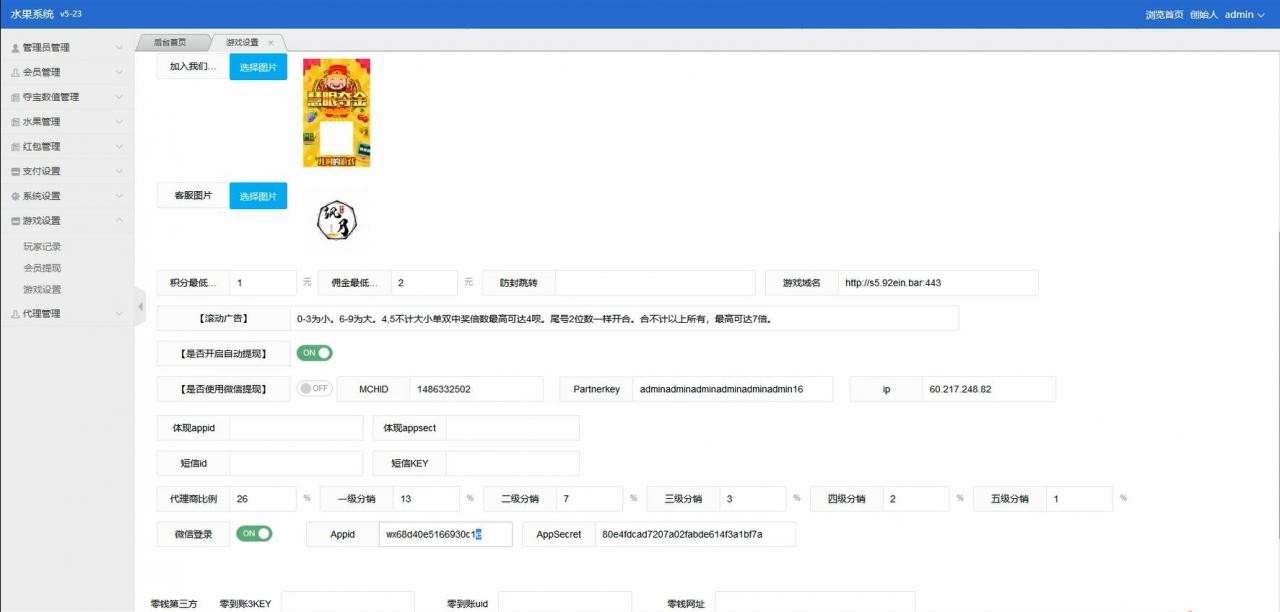Screen dimensions: 1280x612
Task: Click the 红包管理 sidebar icon
Action: pyautogui.click(x=15, y=147)
